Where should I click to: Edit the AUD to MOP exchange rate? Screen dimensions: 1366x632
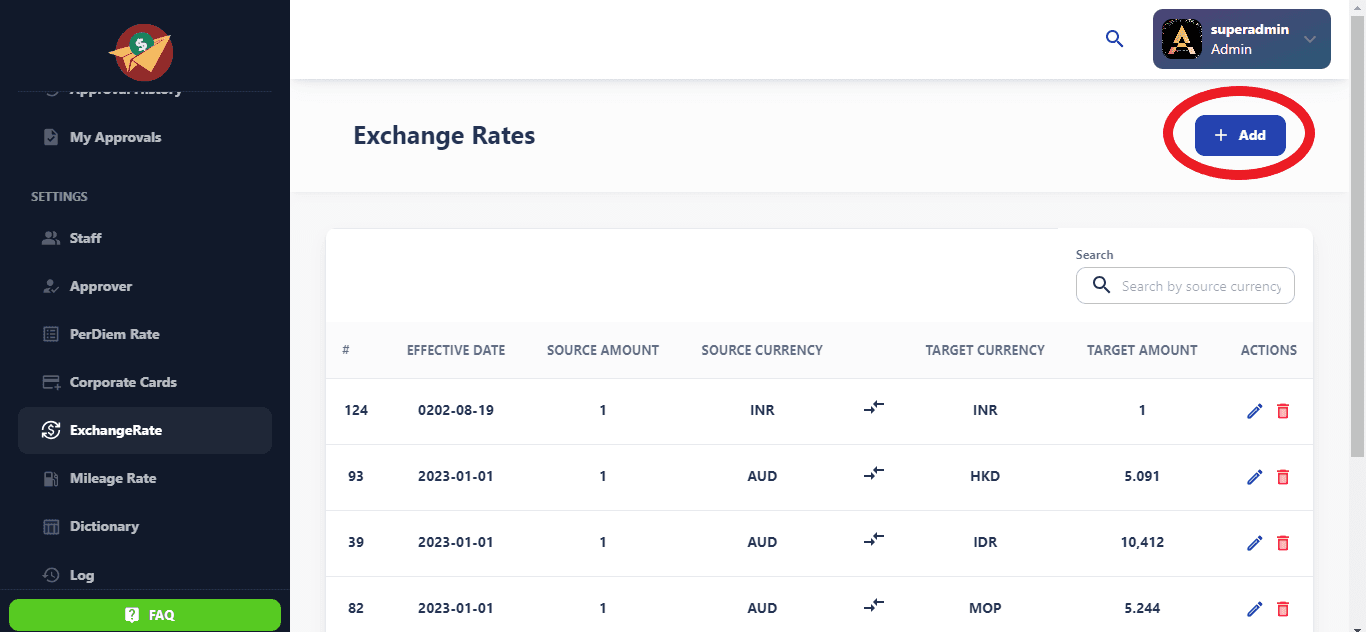coord(1255,609)
